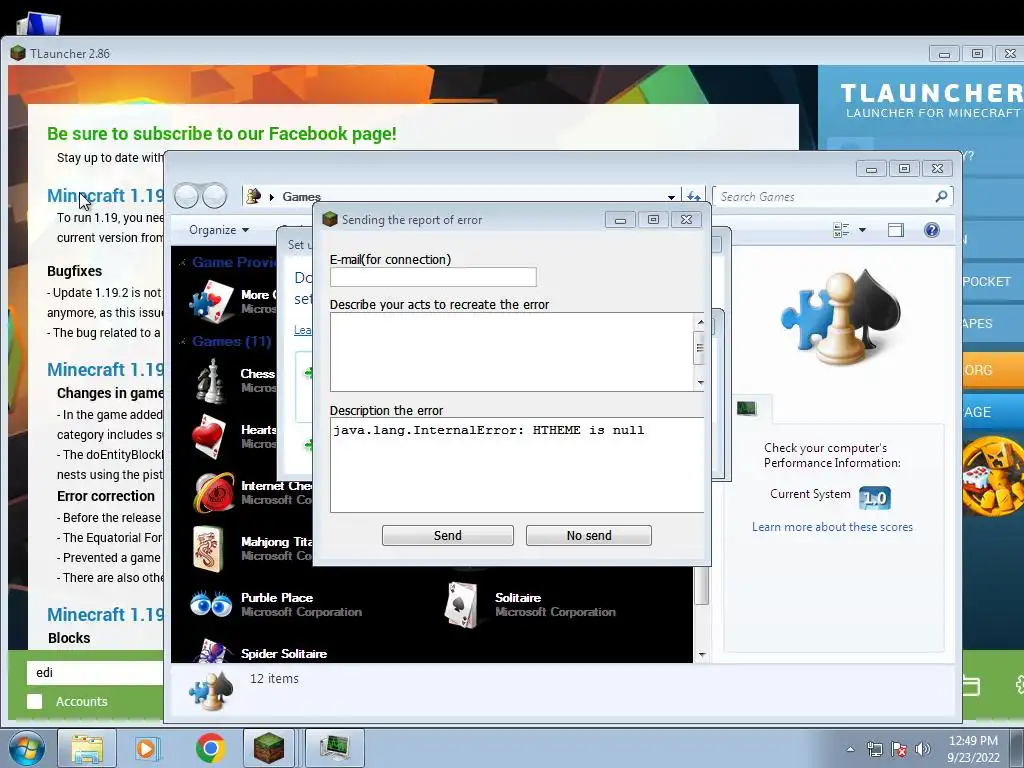Open the Organize menu in Games window
Viewport: 1024px width, 768px height.
tap(219, 230)
